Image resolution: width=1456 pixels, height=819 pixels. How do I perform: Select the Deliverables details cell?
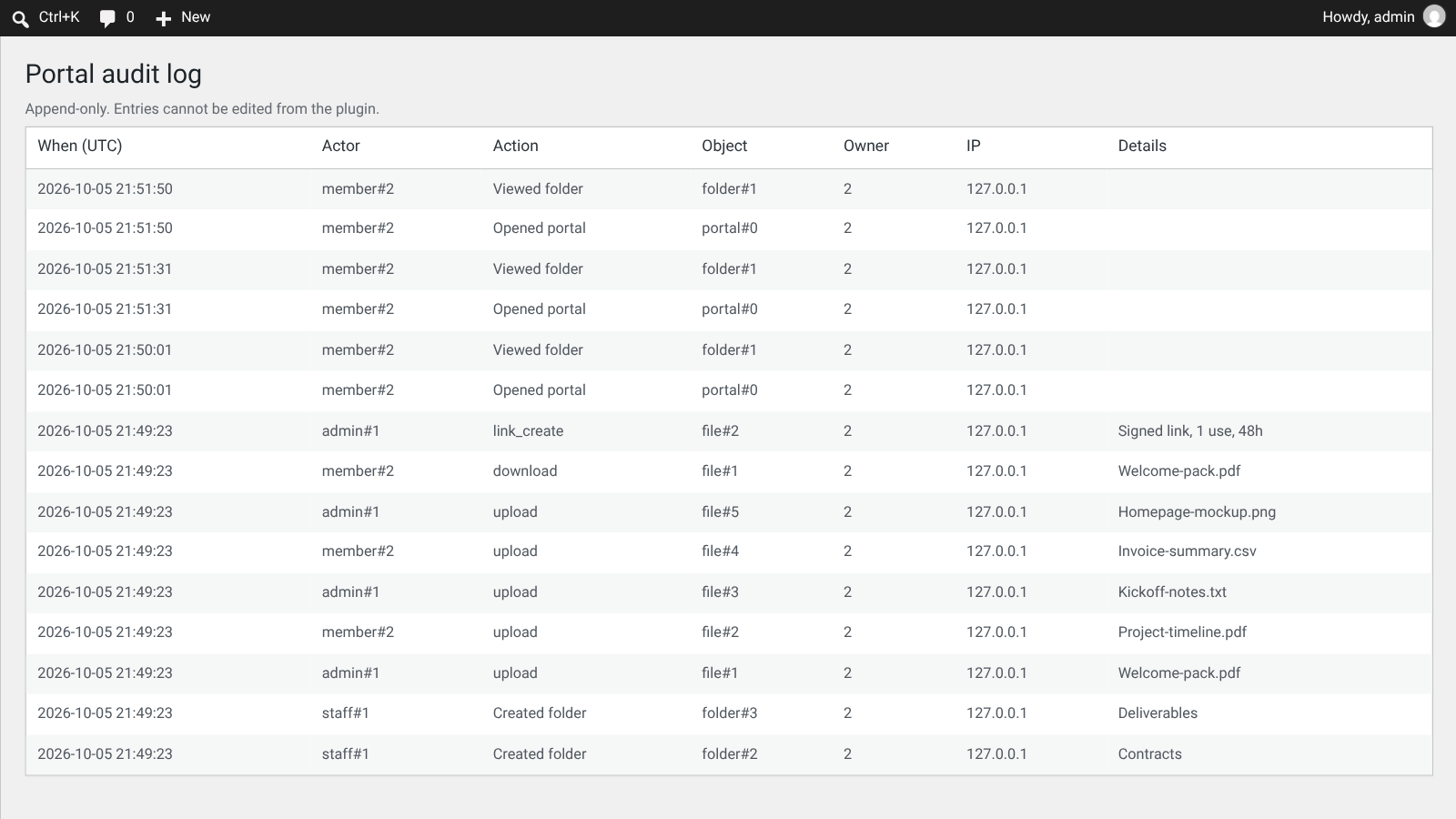pos(1158,713)
